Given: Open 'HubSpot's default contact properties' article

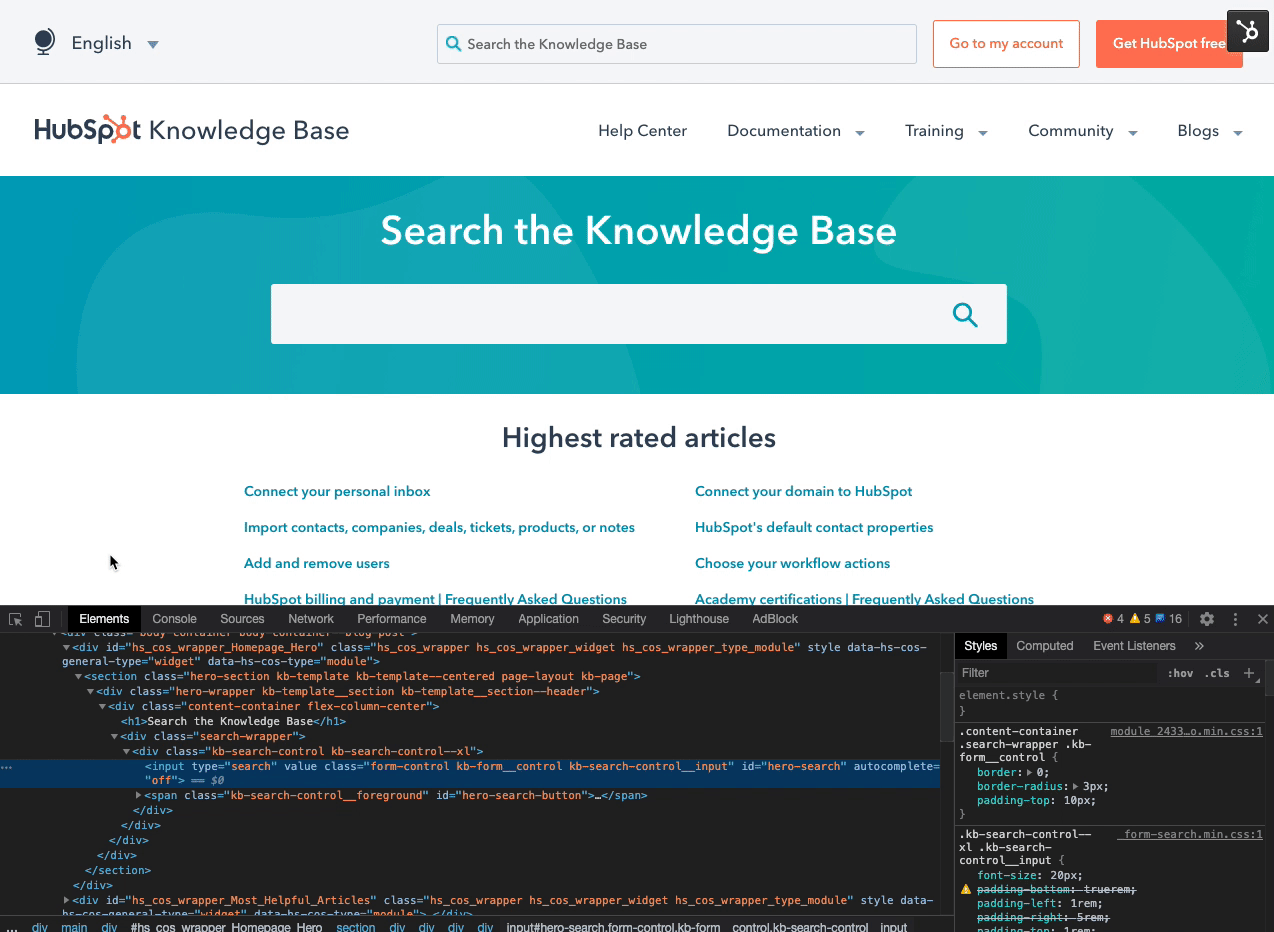Looking at the screenshot, I should coord(814,527).
